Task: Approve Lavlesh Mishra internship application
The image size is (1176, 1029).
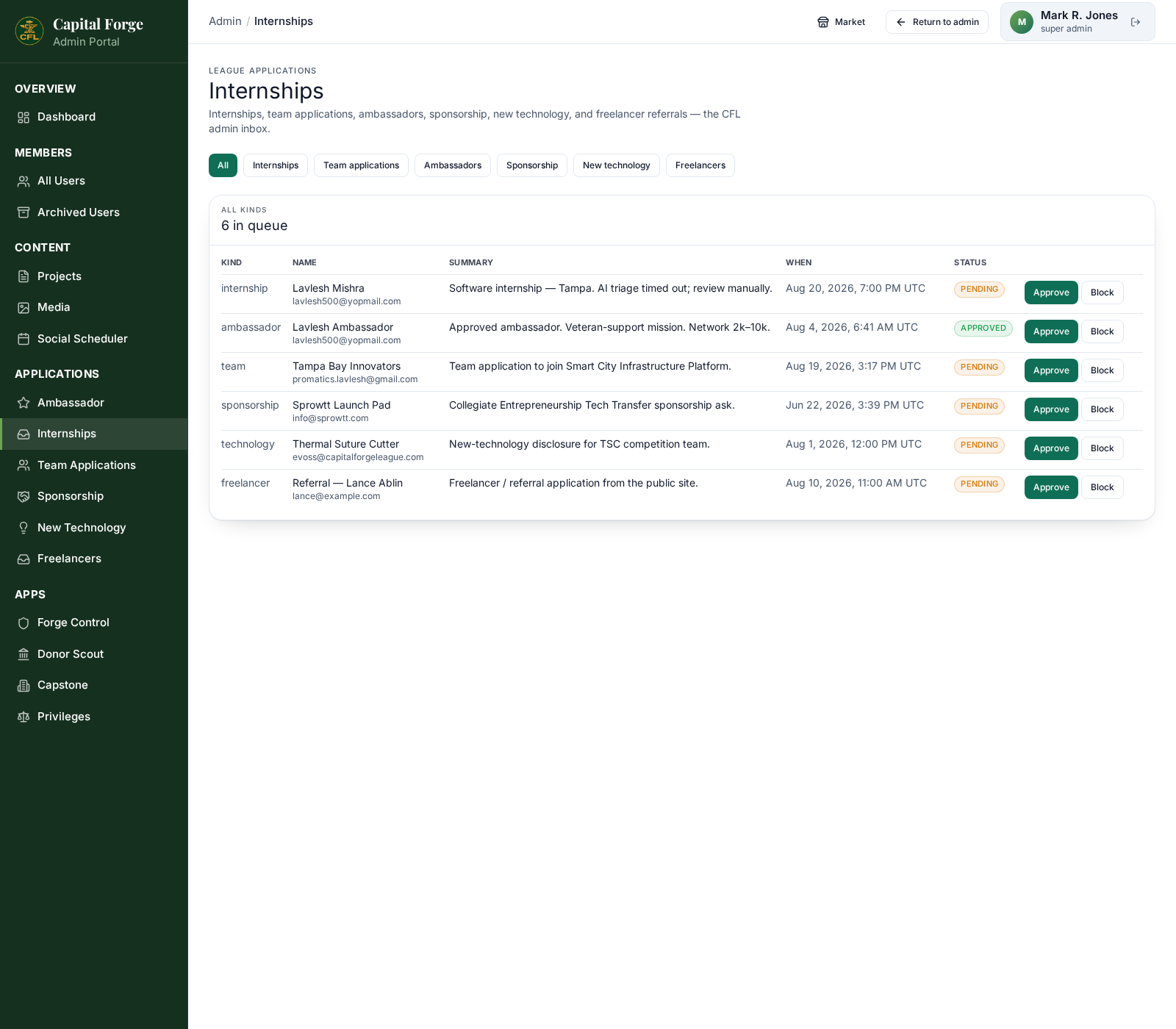Action: click(1051, 293)
